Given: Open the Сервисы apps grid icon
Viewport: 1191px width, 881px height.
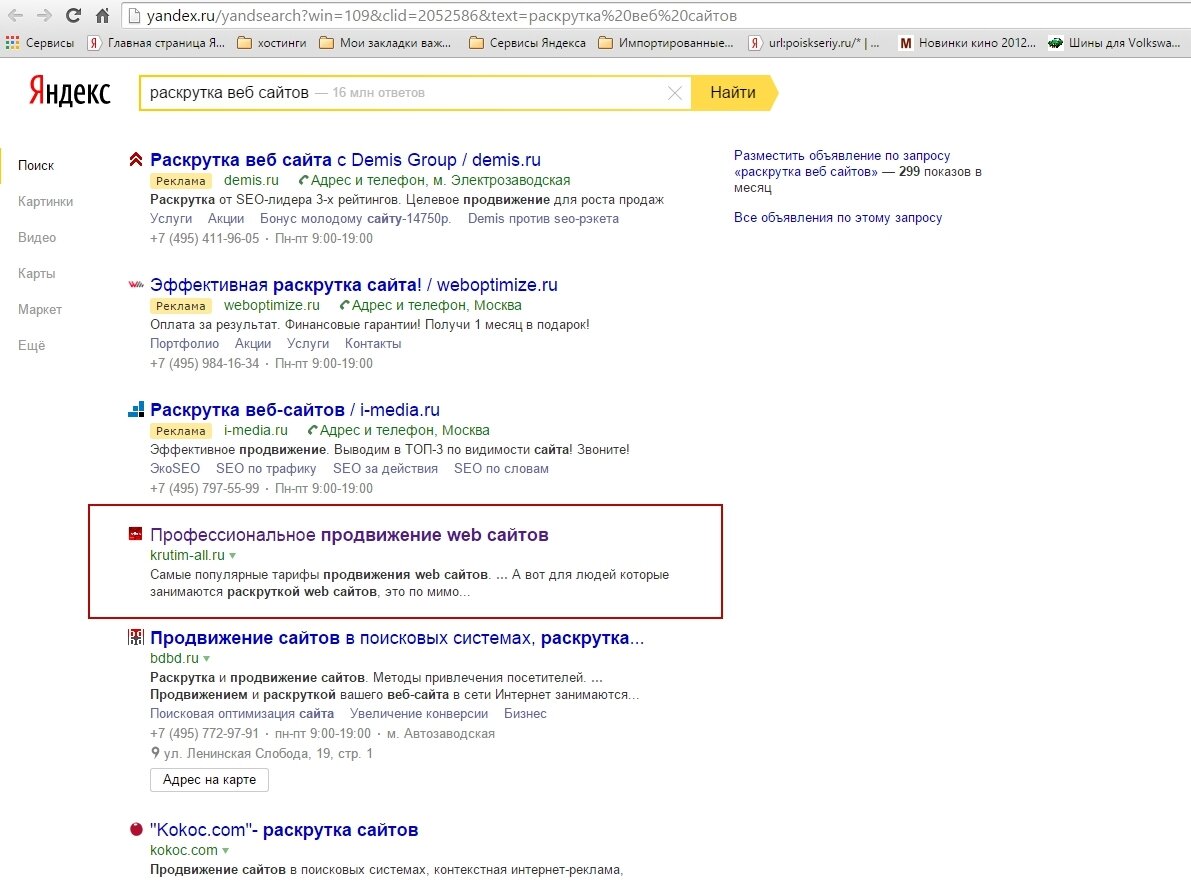Looking at the screenshot, I should [13, 43].
